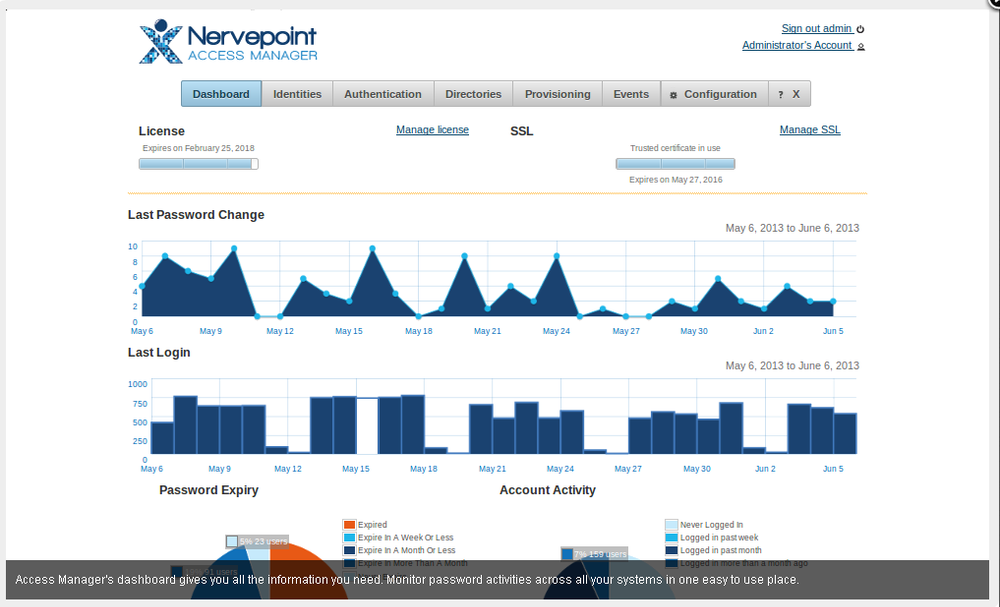This screenshot has width=1000, height=607.
Task: Click the License section heading
Action: [x=161, y=131]
